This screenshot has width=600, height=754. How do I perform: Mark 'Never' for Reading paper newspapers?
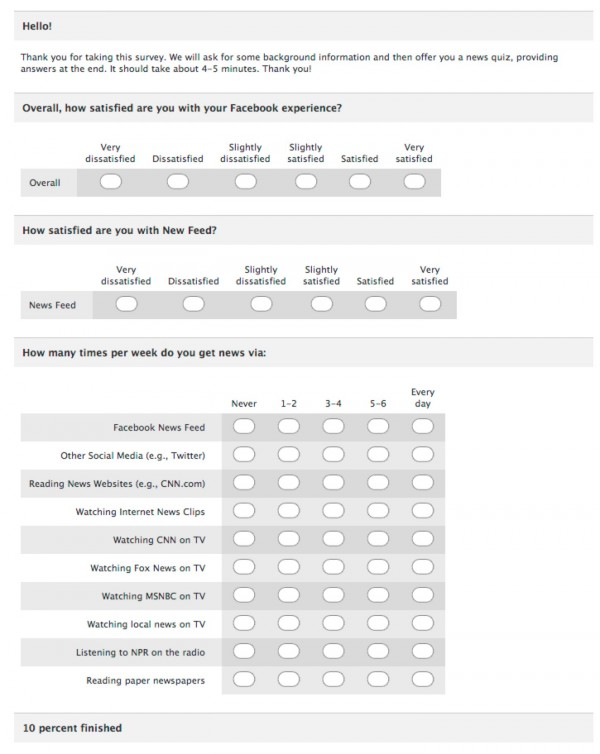pyautogui.click(x=244, y=680)
